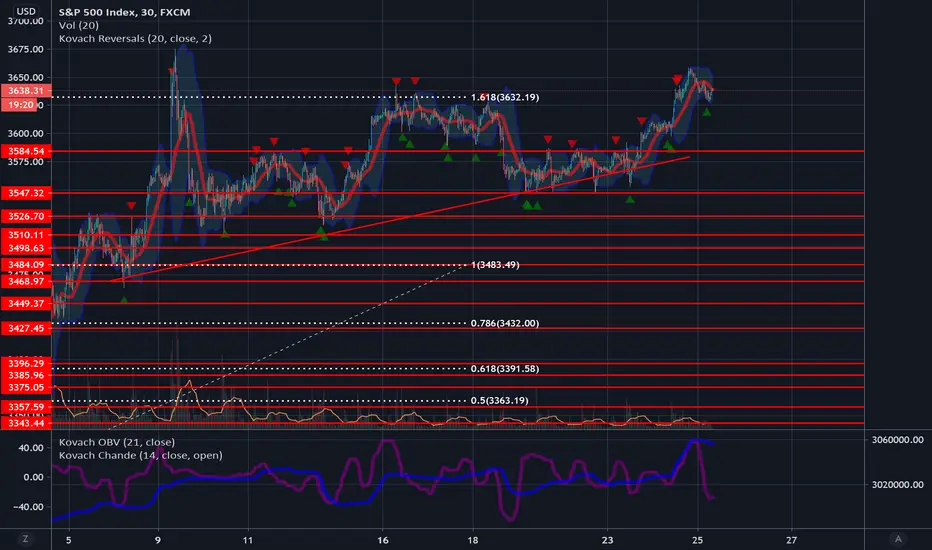Click the 0.786(3432.00) Fibonacci label

505,323
